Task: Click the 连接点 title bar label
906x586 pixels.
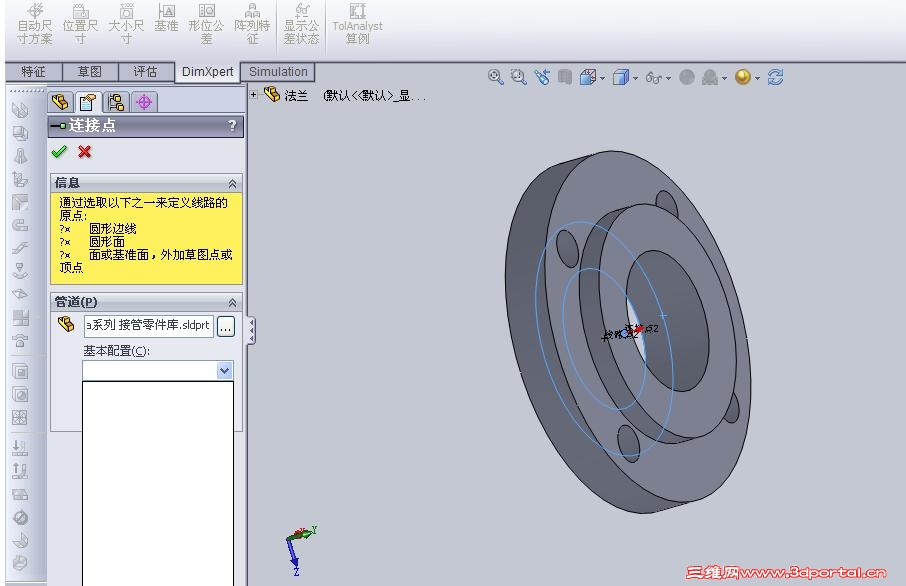Action: (x=92, y=125)
